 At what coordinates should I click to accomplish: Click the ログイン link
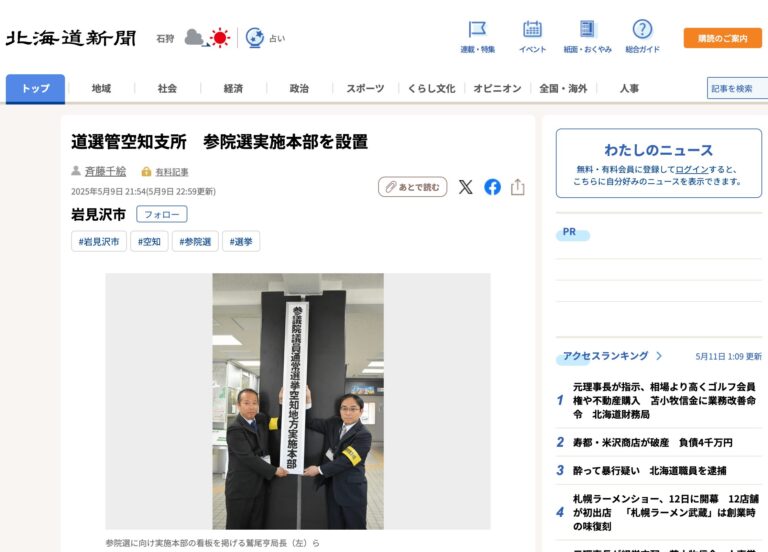691,169
